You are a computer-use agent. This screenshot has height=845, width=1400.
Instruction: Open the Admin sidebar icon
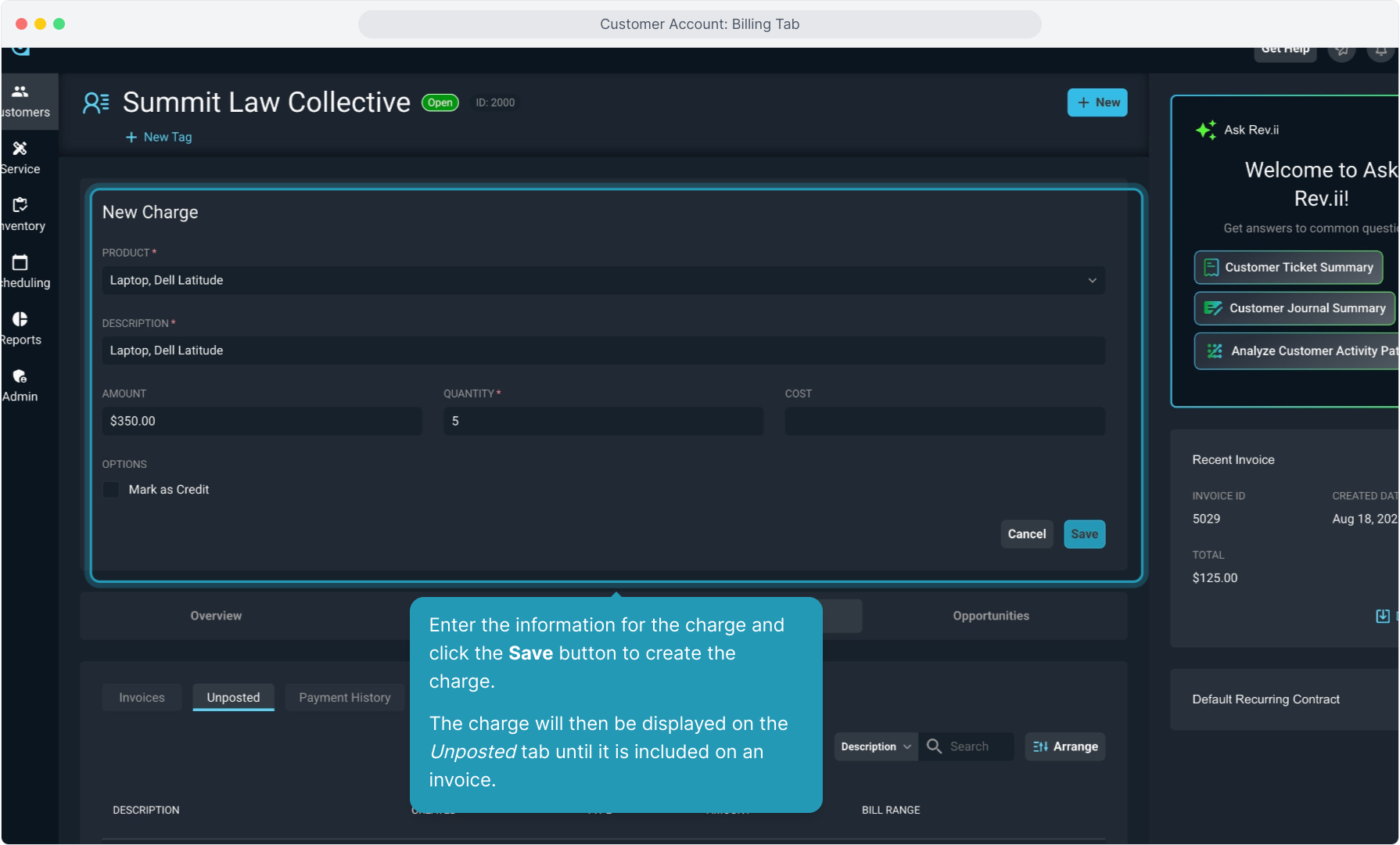tap(20, 376)
